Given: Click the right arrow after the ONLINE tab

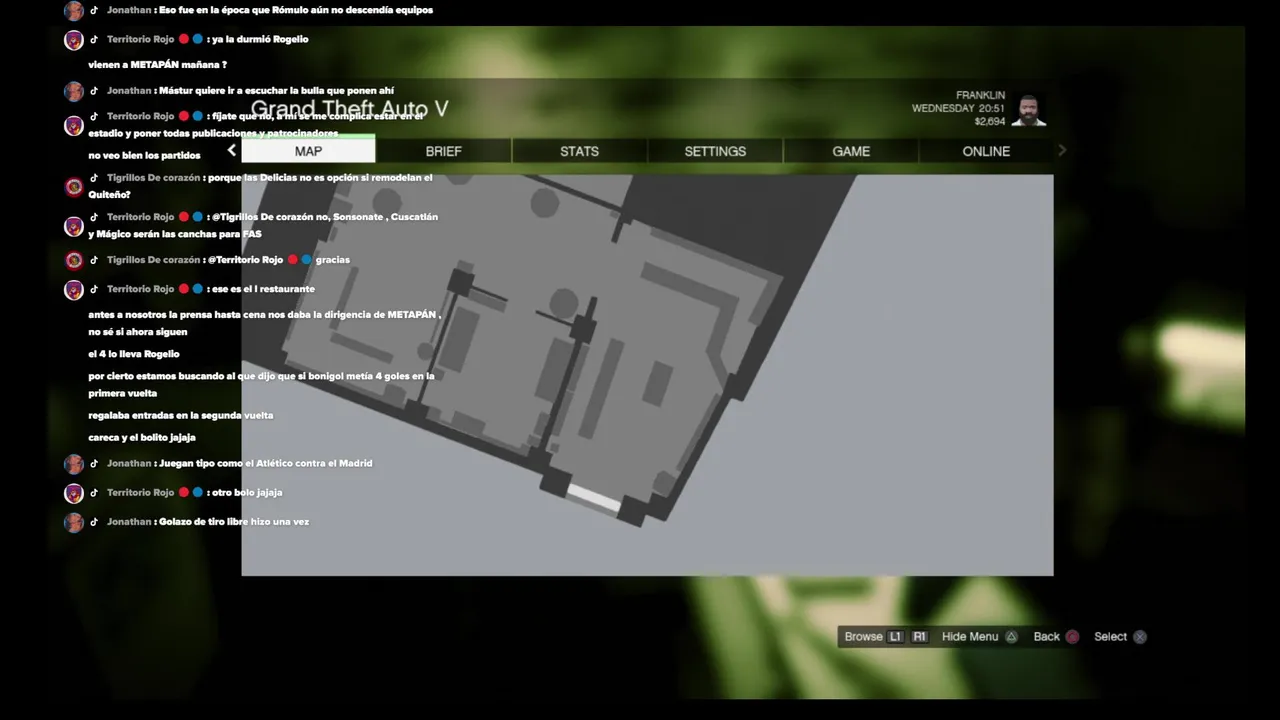Looking at the screenshot, I should pyautogui.click(x=1062, y=150).
